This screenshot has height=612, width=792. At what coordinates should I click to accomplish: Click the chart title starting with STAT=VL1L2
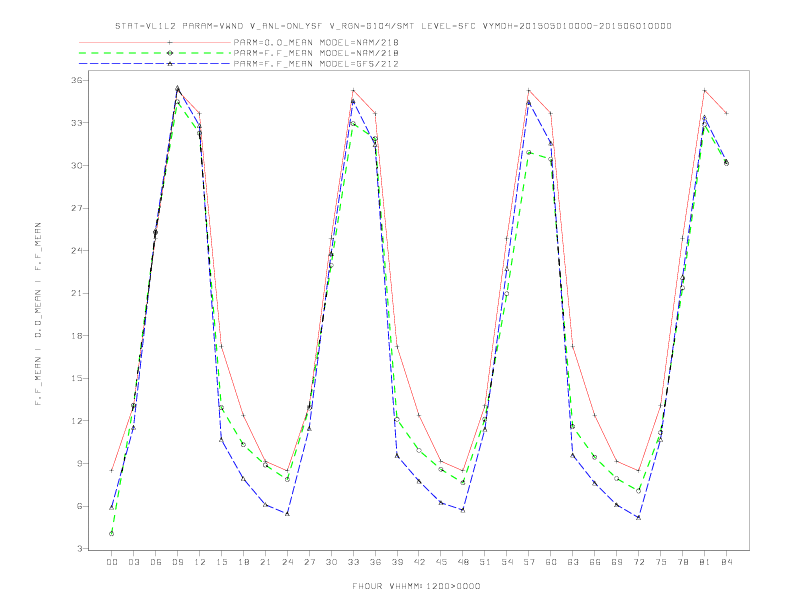pos(393,26)
